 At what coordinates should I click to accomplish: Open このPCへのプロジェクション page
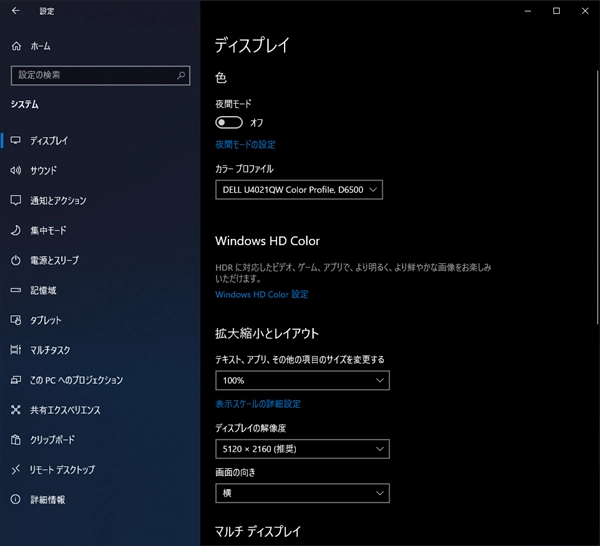click(77, 380)
